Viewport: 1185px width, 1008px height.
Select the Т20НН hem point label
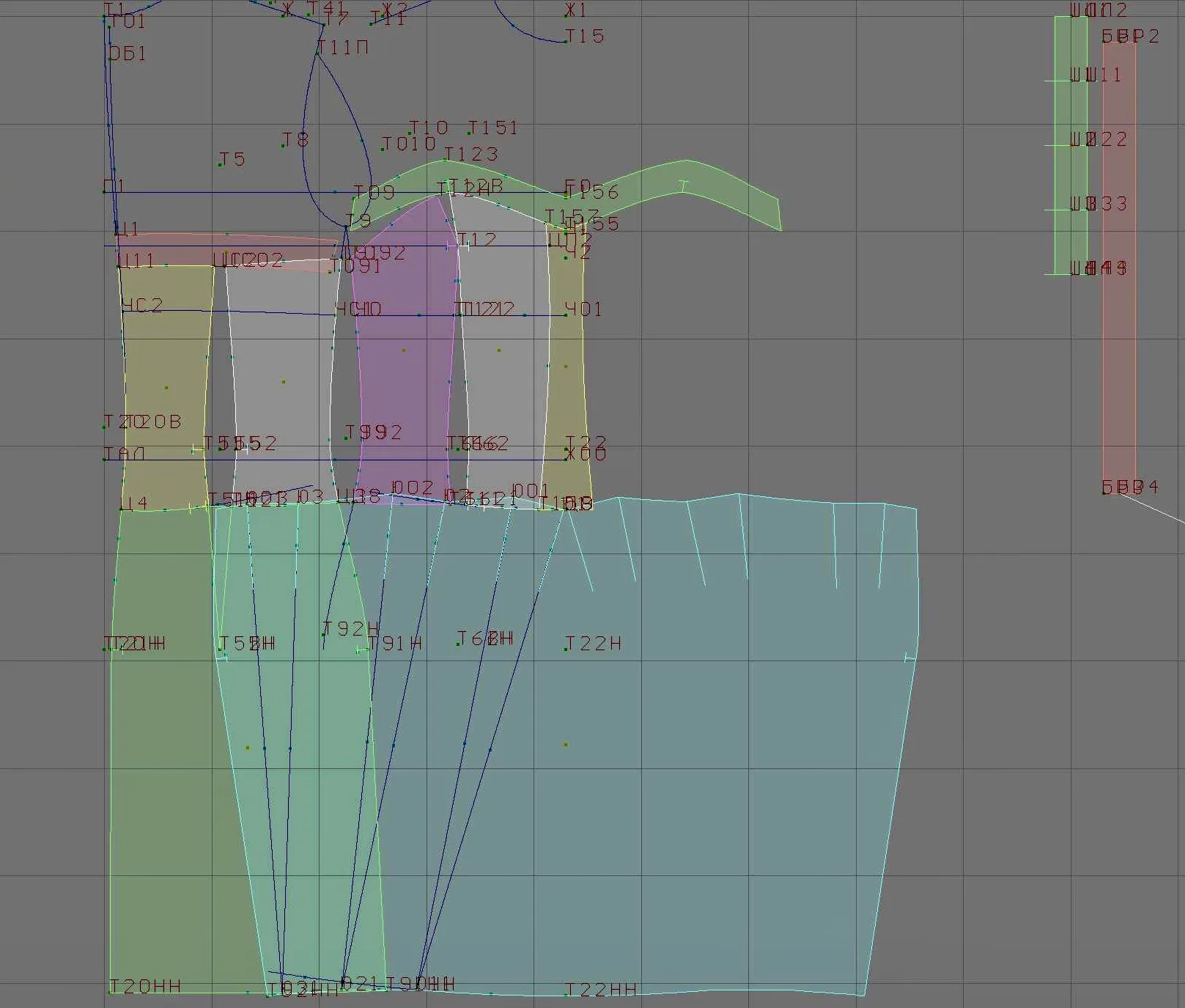click(x=145, y=986)
